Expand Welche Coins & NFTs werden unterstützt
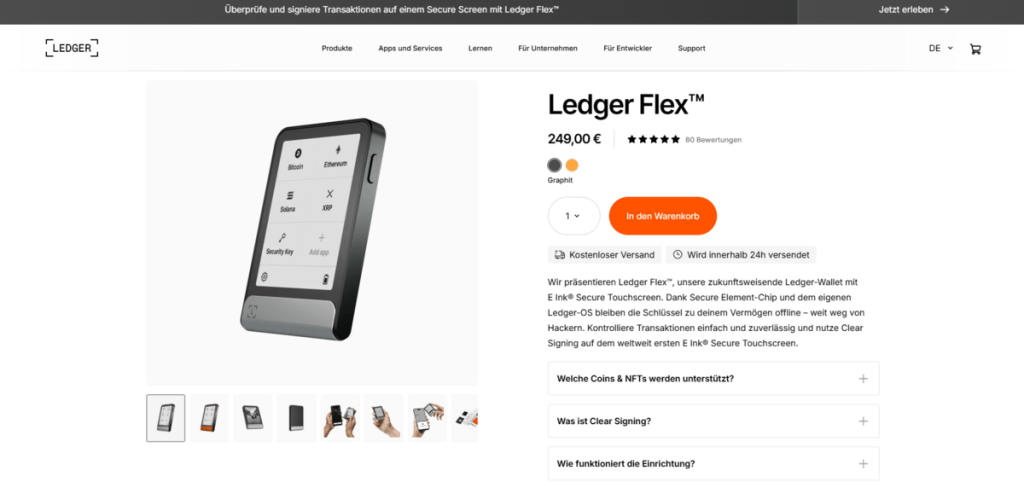This screenshot has width=1024, height=488. (x=713, y=378)
